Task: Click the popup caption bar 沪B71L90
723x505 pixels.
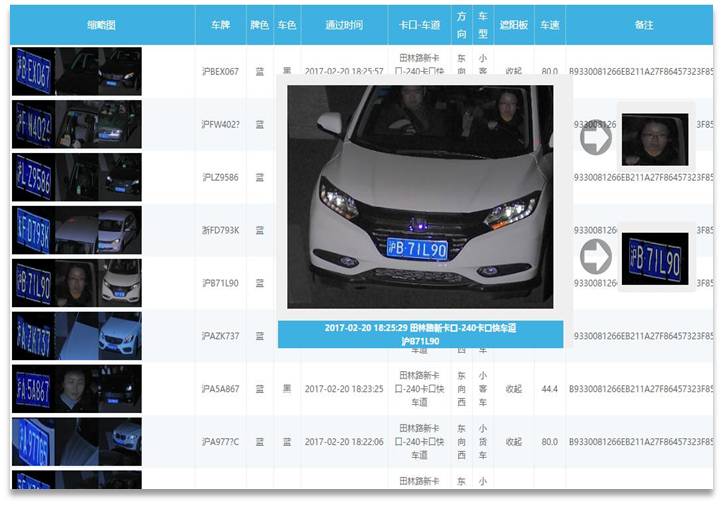Action: click(x=420, y=334)
